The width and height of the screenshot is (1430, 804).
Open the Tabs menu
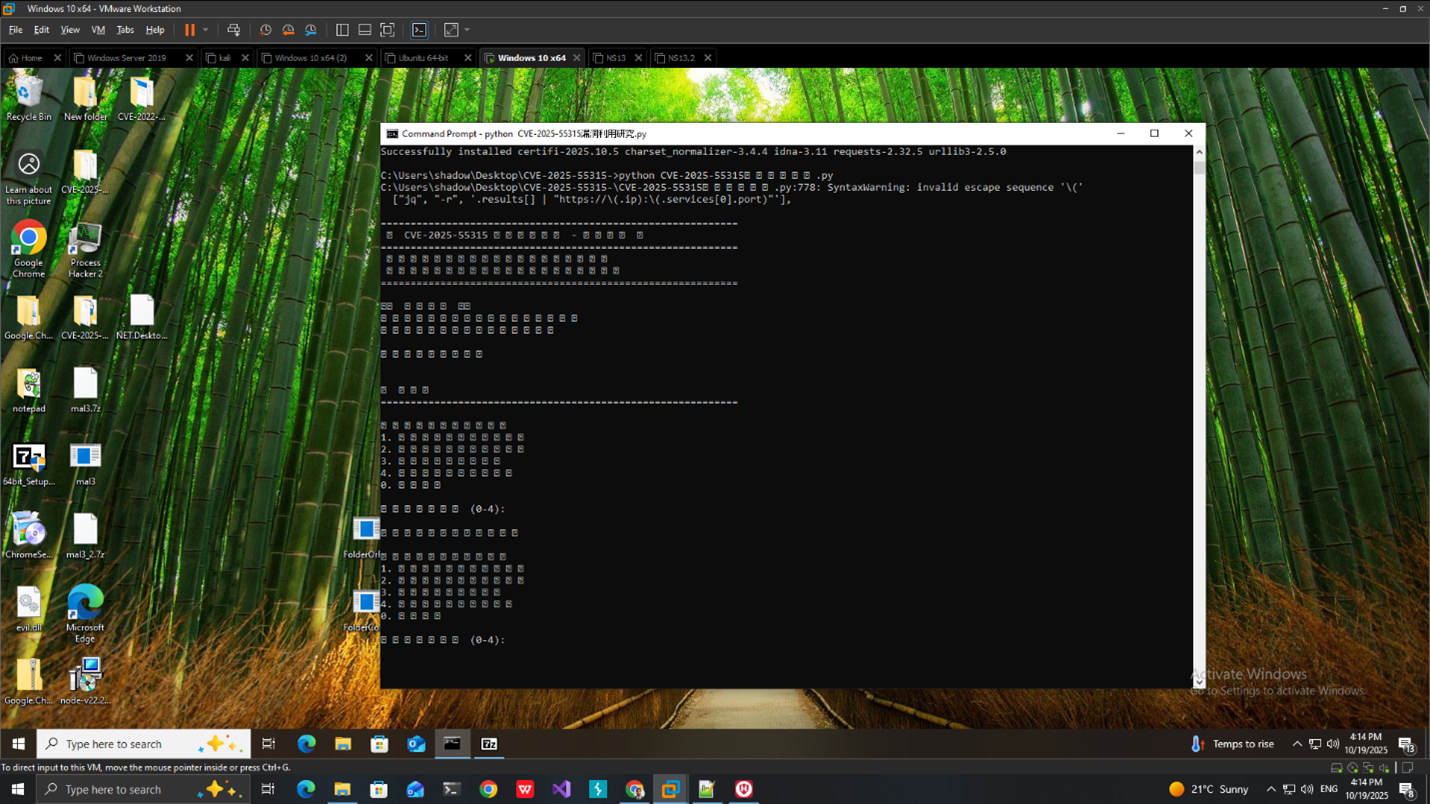click(x=125, y=30)
